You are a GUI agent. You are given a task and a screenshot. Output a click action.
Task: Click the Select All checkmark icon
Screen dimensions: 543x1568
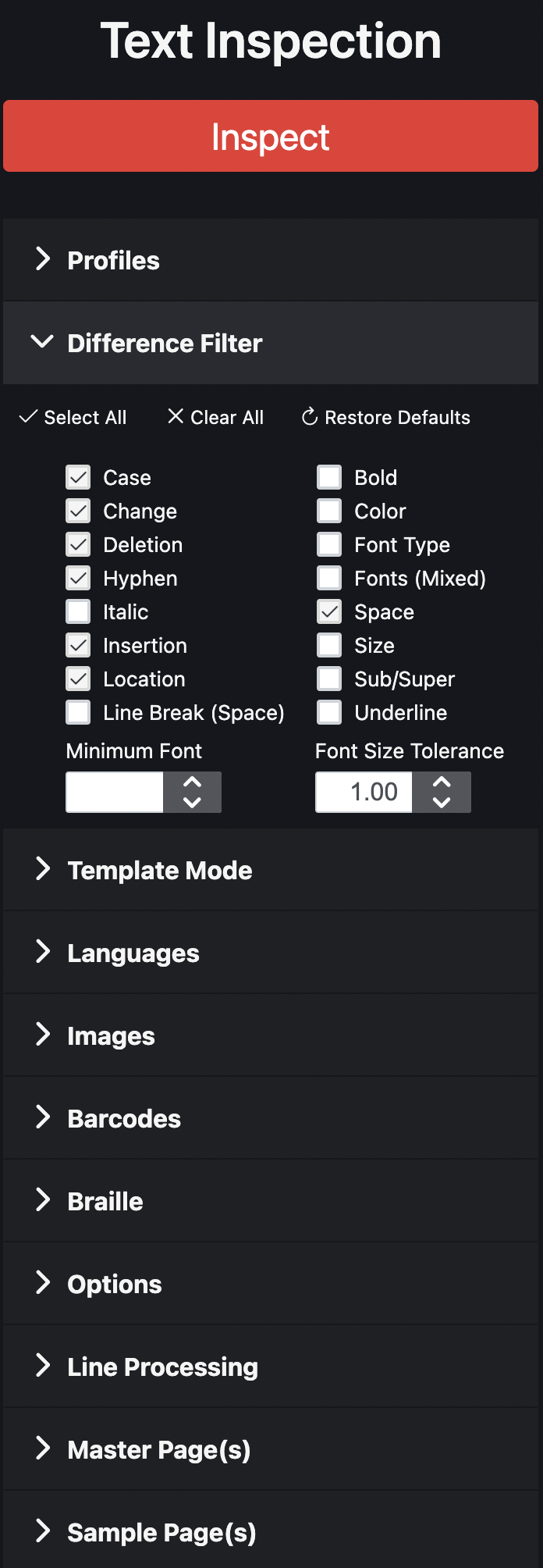coord(28,417)
